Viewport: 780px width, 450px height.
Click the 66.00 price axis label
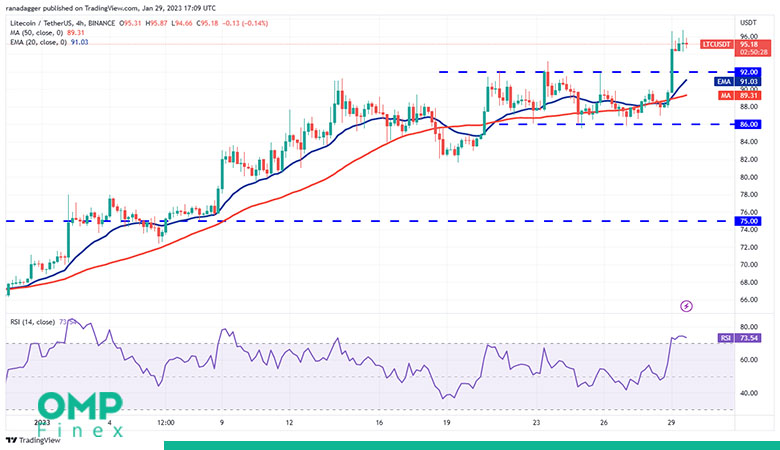click(x=749, y=300)
